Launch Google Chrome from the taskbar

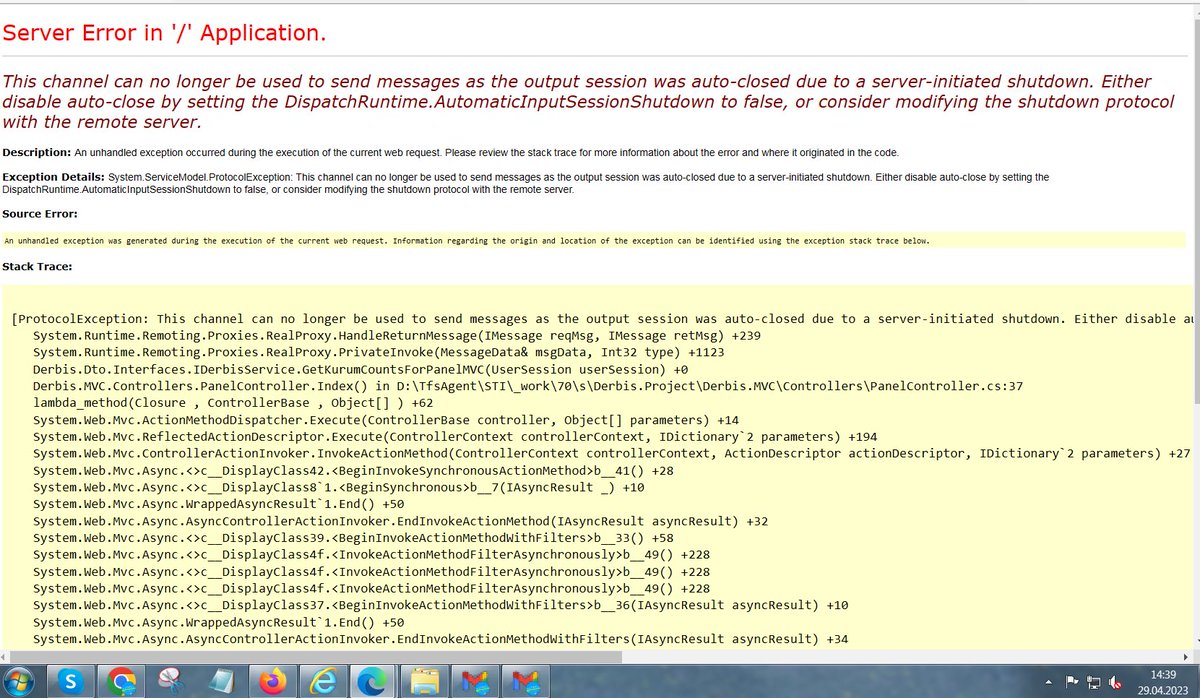(x=123, y=682)
